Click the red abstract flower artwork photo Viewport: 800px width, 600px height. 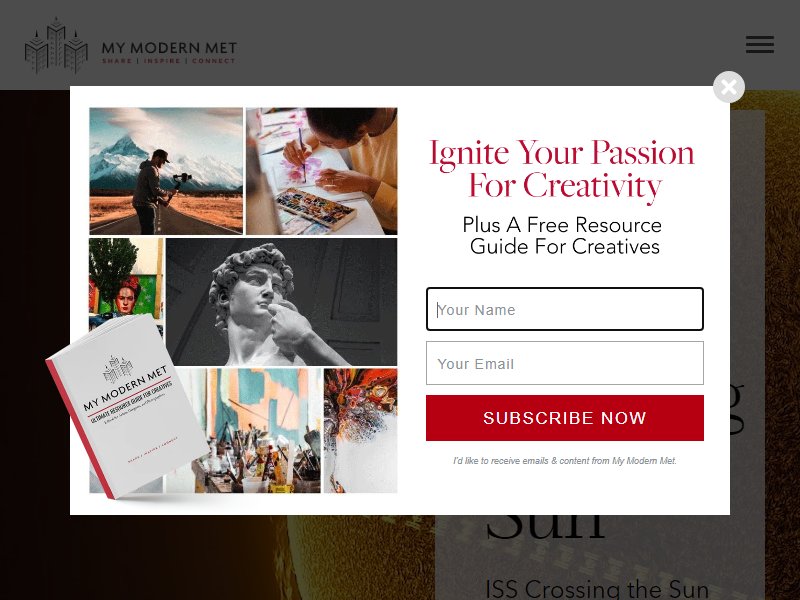coord(360,431)
